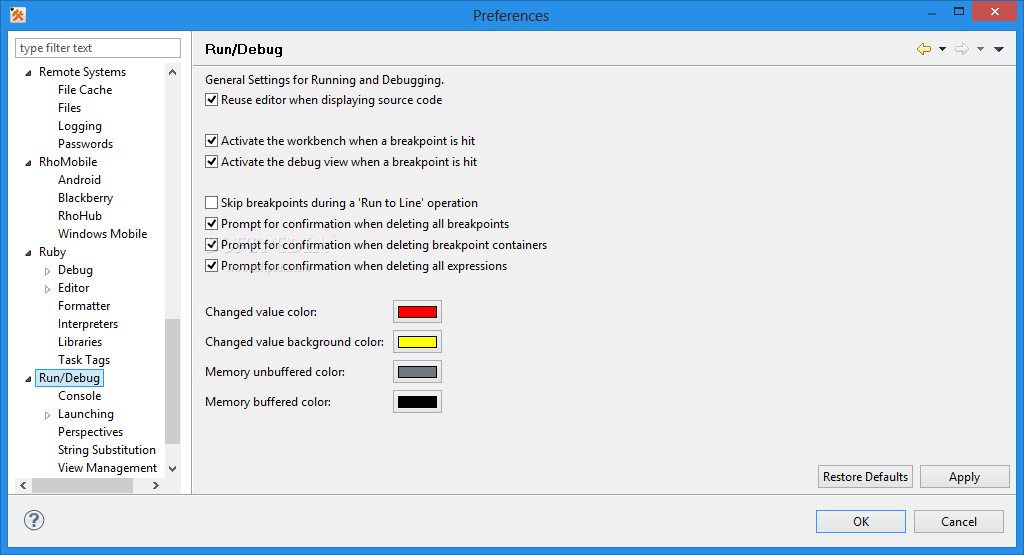Open the preferences view menu arrow
Viewport: 1024px width, 555px height.
(999, 49)
